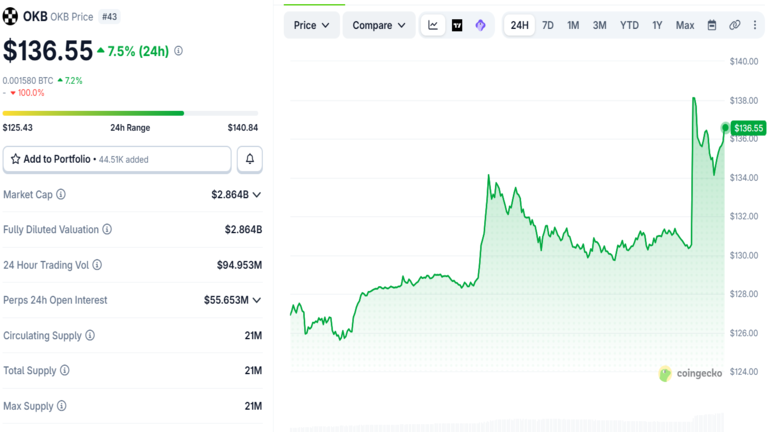Click the OKB Price heading label

coord(72,17)
